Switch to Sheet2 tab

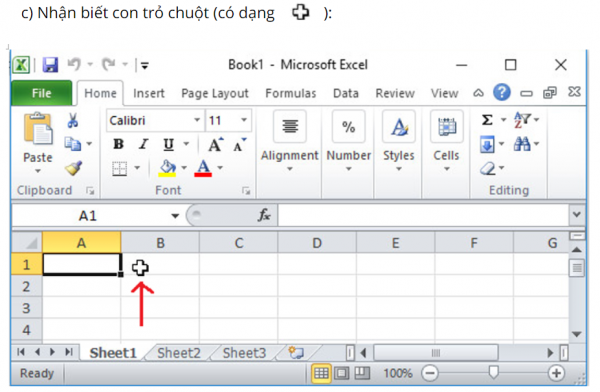click(x=179, y=353)
